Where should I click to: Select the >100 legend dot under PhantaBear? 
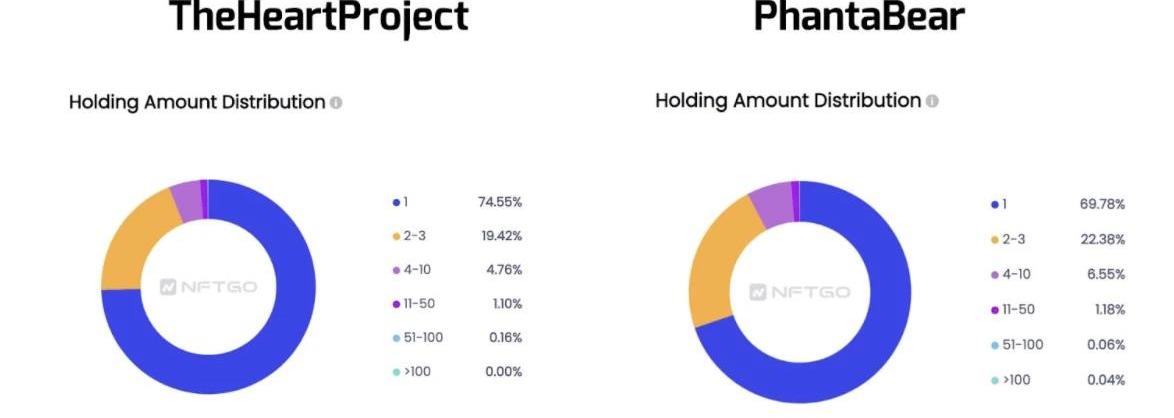995,381
